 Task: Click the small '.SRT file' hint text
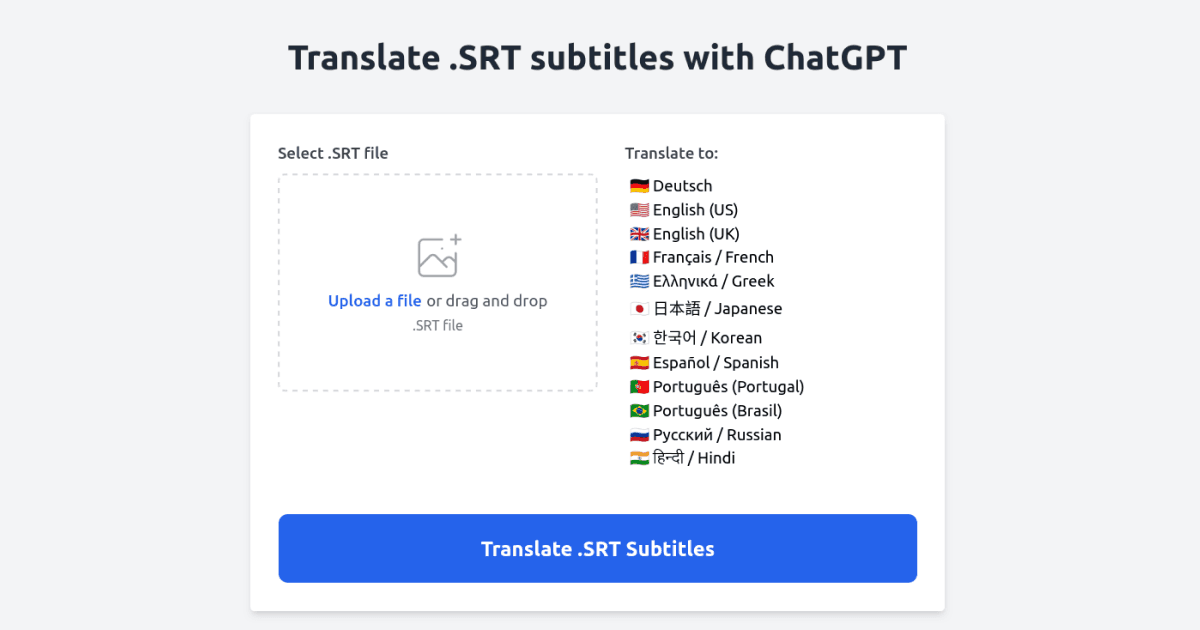point(438,326)
